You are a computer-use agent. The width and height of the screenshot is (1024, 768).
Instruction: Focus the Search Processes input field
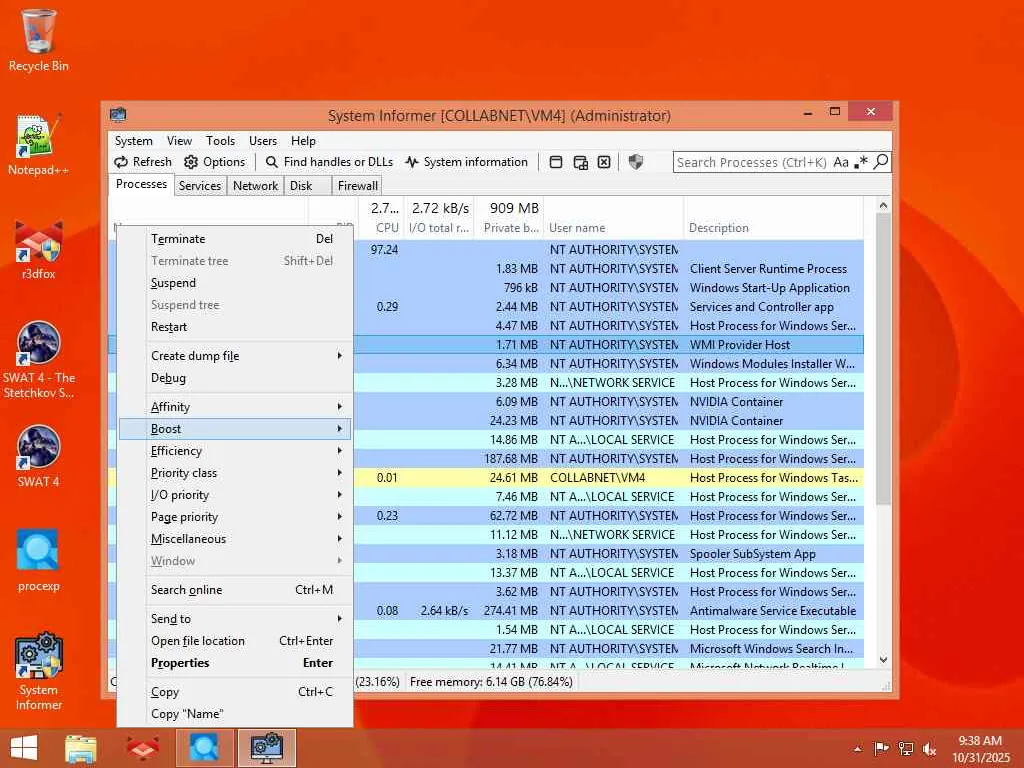tap(752, 162)
